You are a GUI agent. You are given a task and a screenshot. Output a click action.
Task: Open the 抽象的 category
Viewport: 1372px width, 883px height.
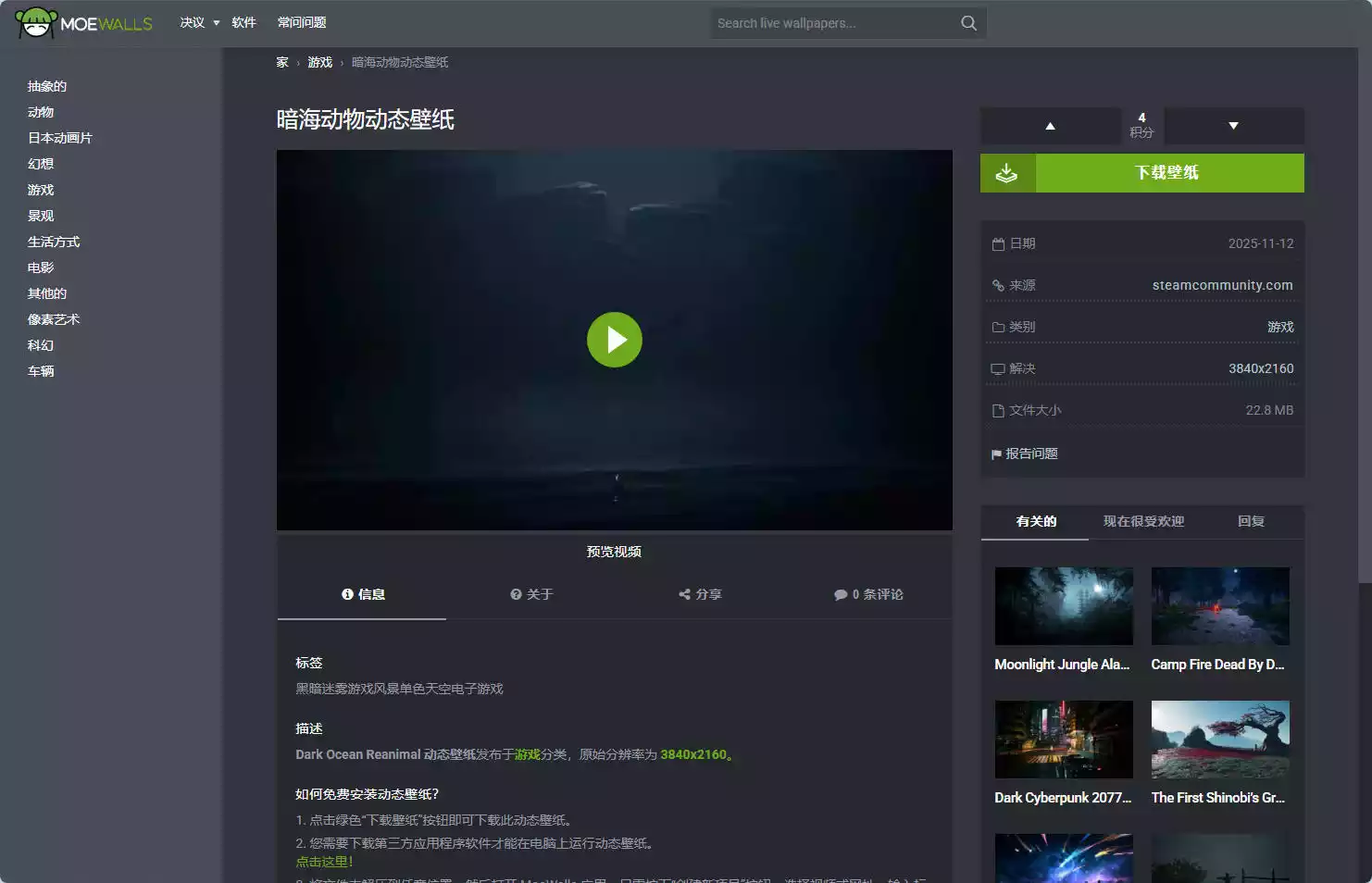click(47, 86)
